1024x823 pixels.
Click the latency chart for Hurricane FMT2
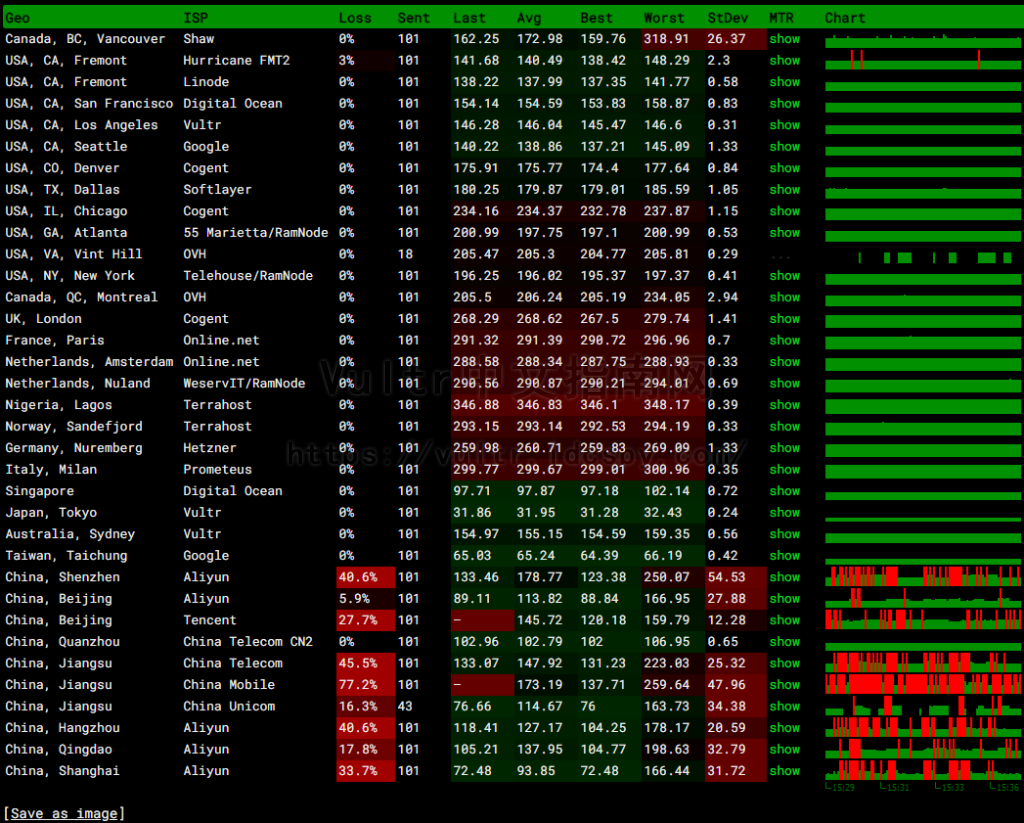pos(923,60)
